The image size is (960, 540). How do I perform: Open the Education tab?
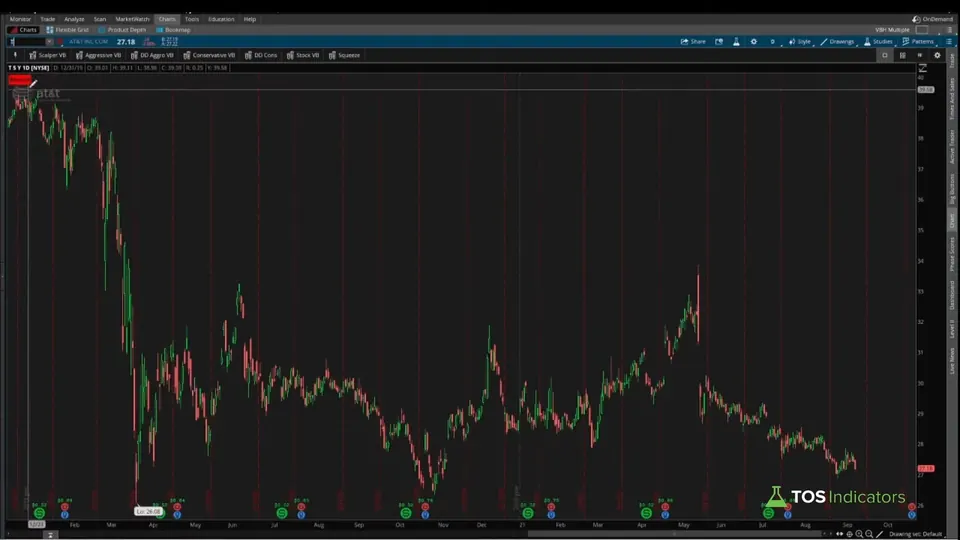pyautogui.click(x=221, y=19)
